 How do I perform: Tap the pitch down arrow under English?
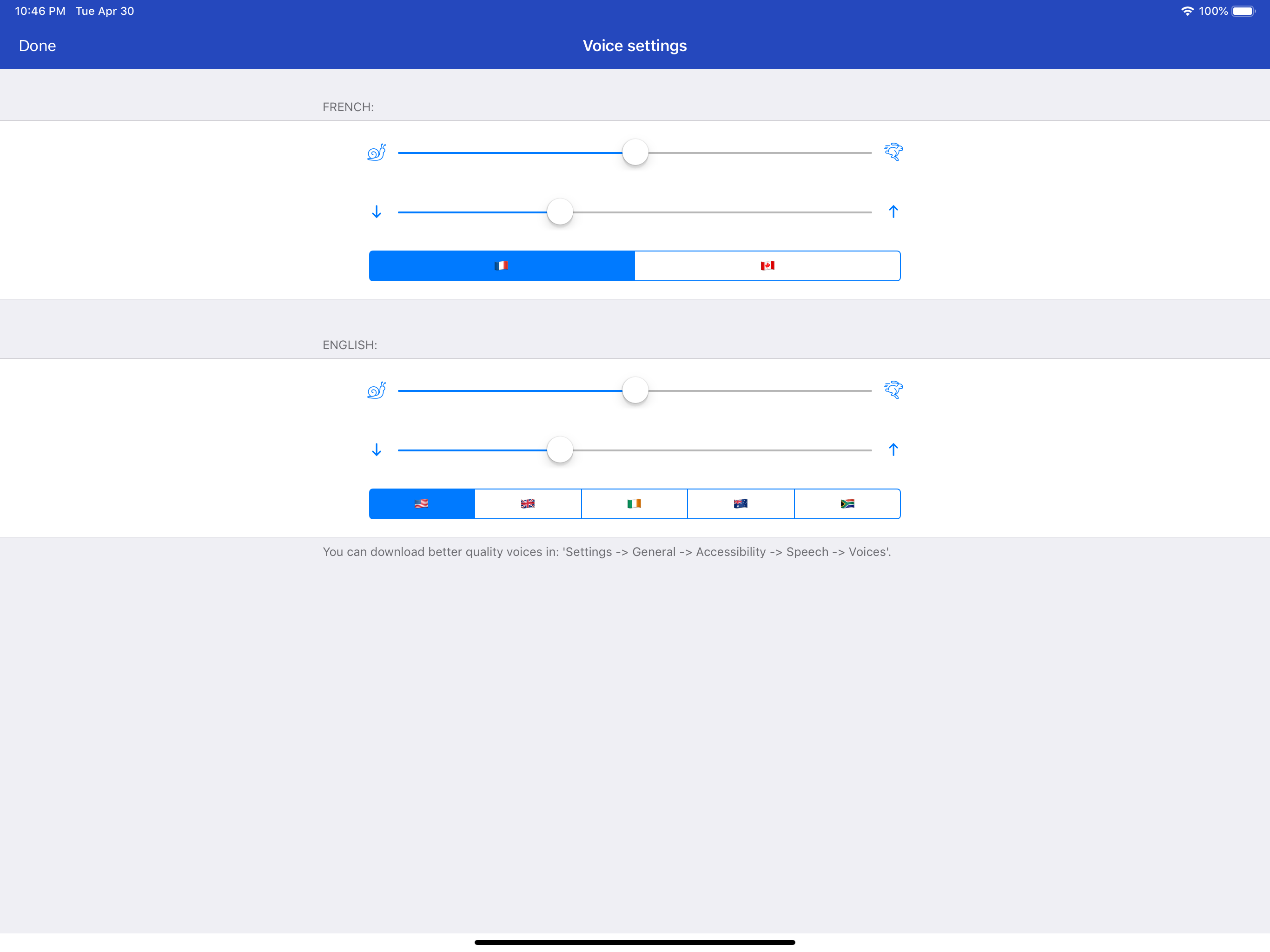[x=377, y=450]
